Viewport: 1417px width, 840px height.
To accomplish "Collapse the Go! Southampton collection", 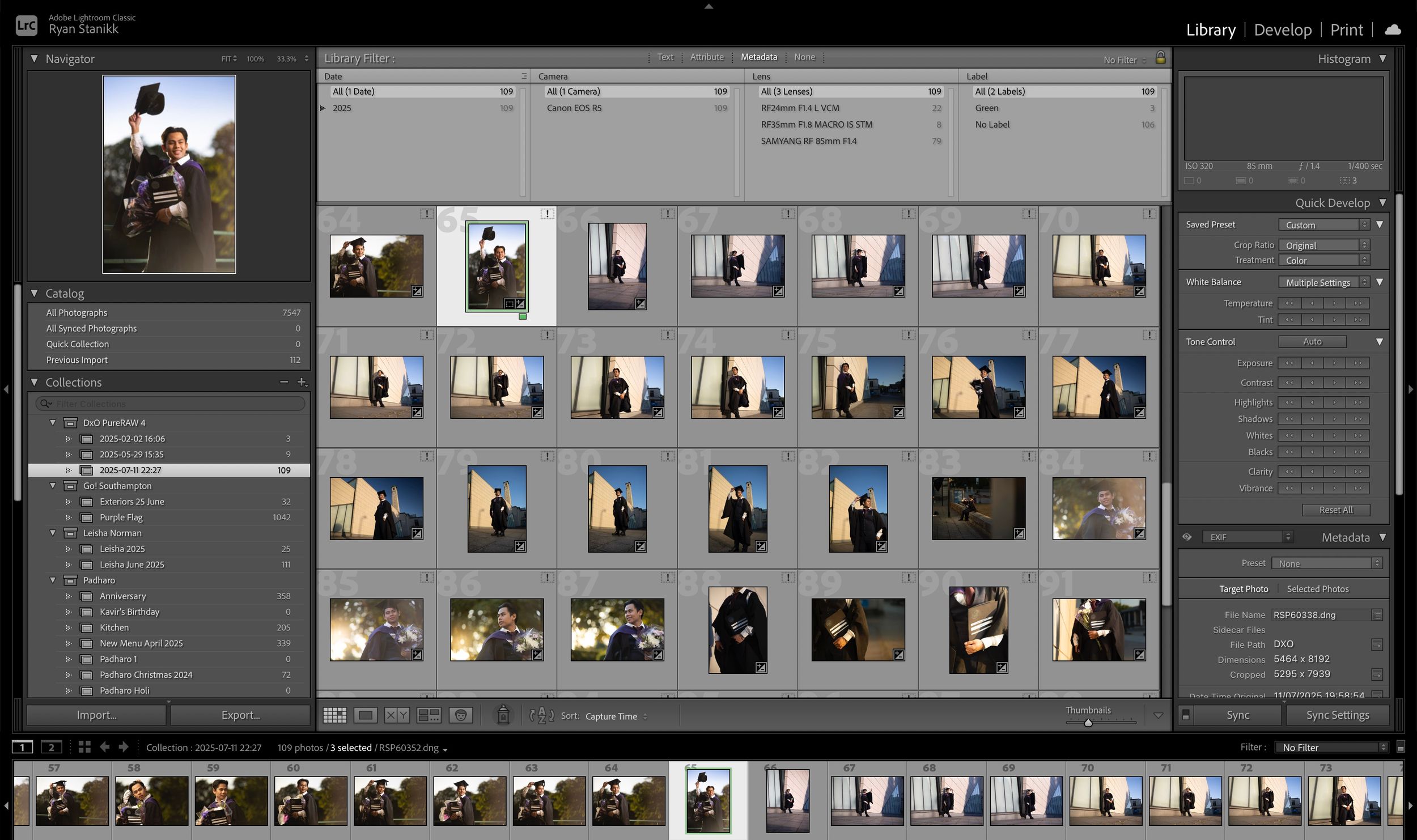I will pyautogui.click(x=53, y=486).
